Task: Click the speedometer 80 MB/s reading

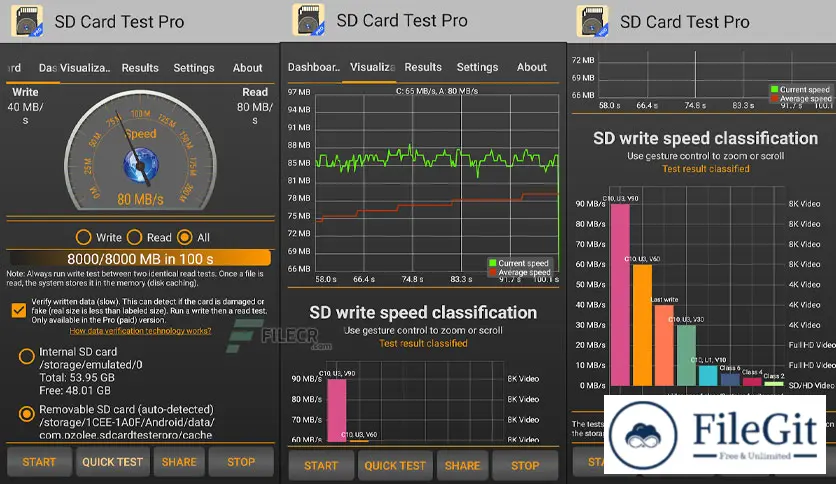Action: tap(140, 199)
